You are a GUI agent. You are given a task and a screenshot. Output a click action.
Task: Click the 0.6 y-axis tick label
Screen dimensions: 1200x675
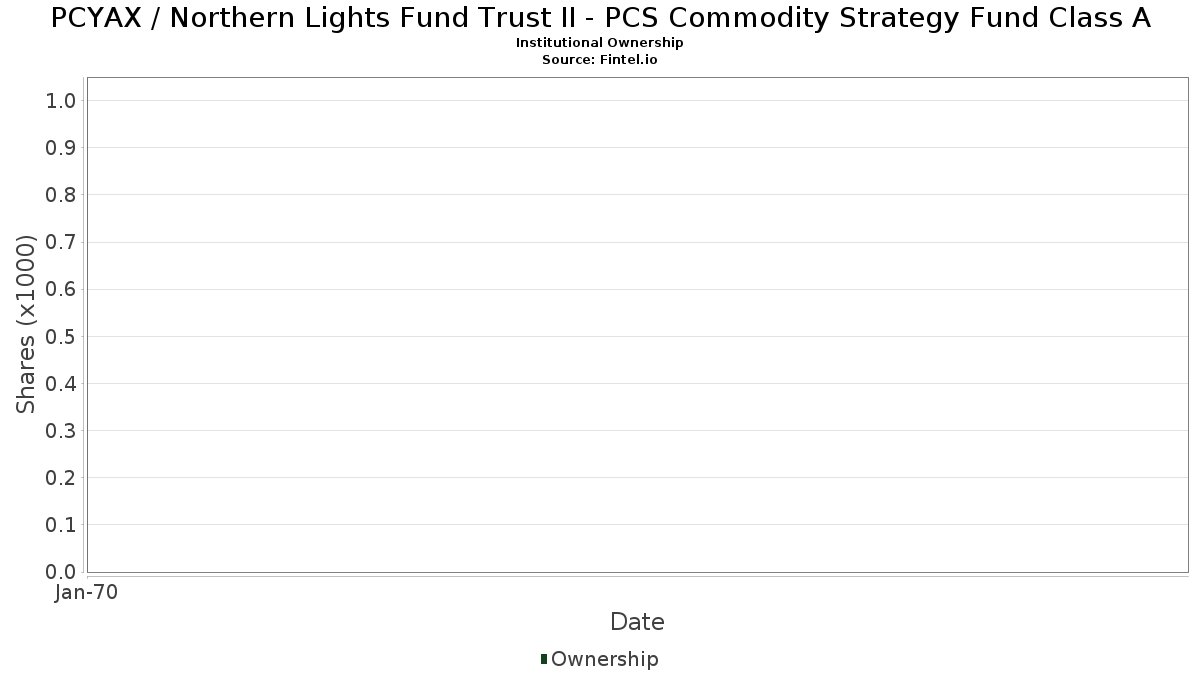pyautogui.click(x=61, y=289)
